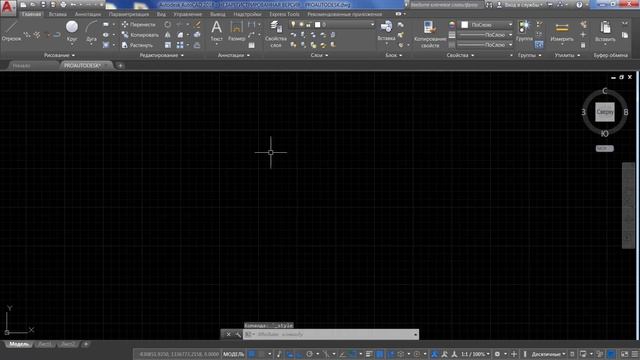Expand the Утилиты panel
The image size is (640, 360).
click(x=567, y=55)
